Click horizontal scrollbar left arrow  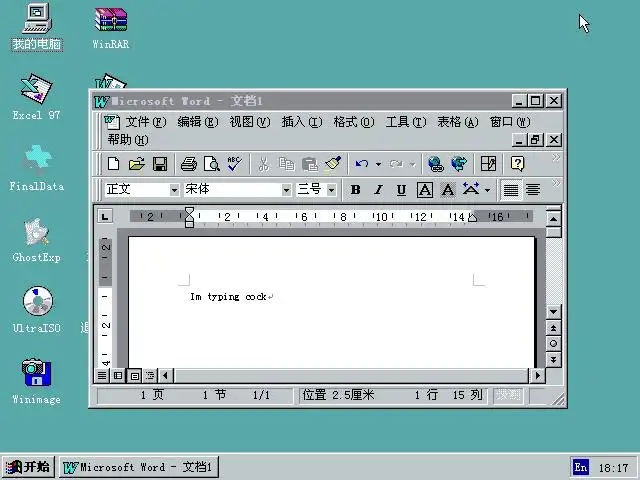(x=165, y=376)
